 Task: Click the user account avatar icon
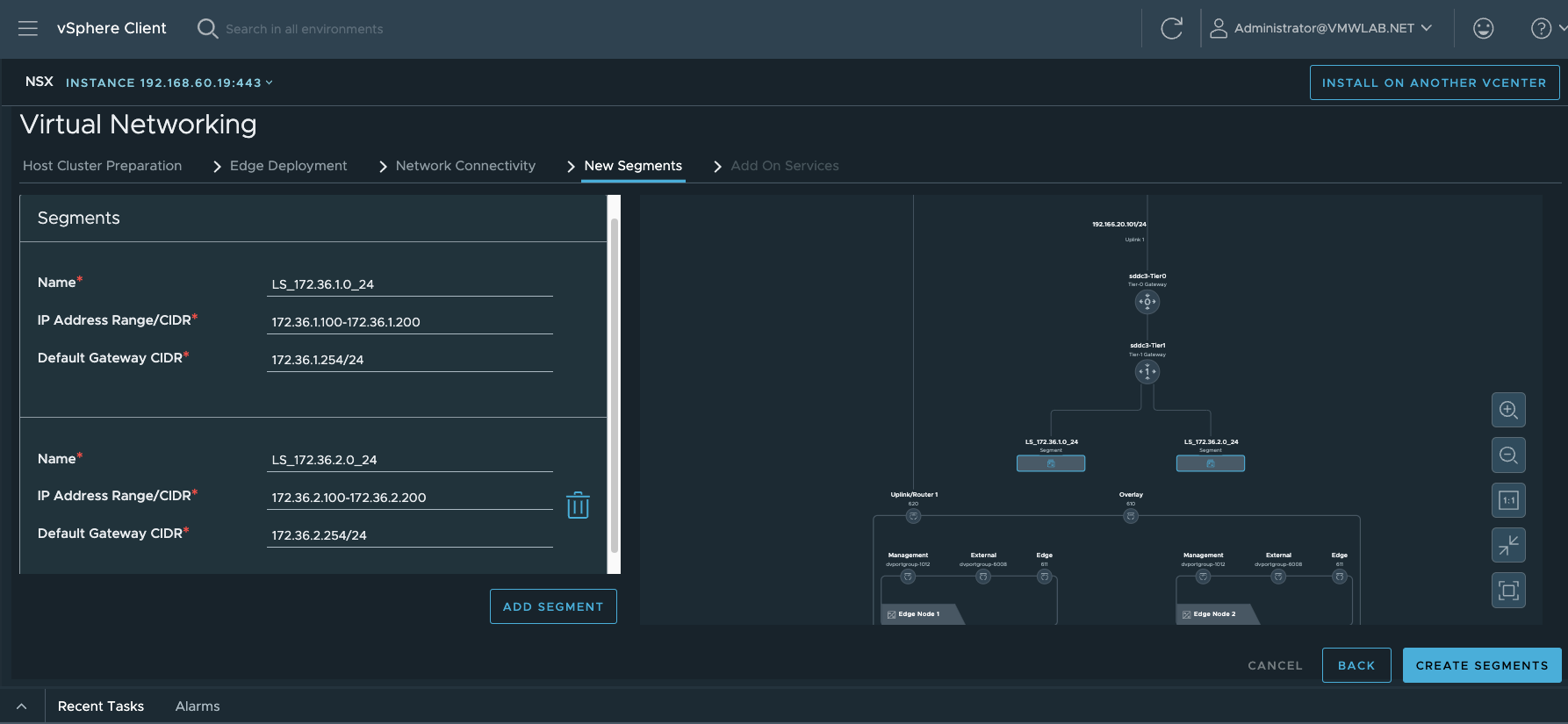1219,28
